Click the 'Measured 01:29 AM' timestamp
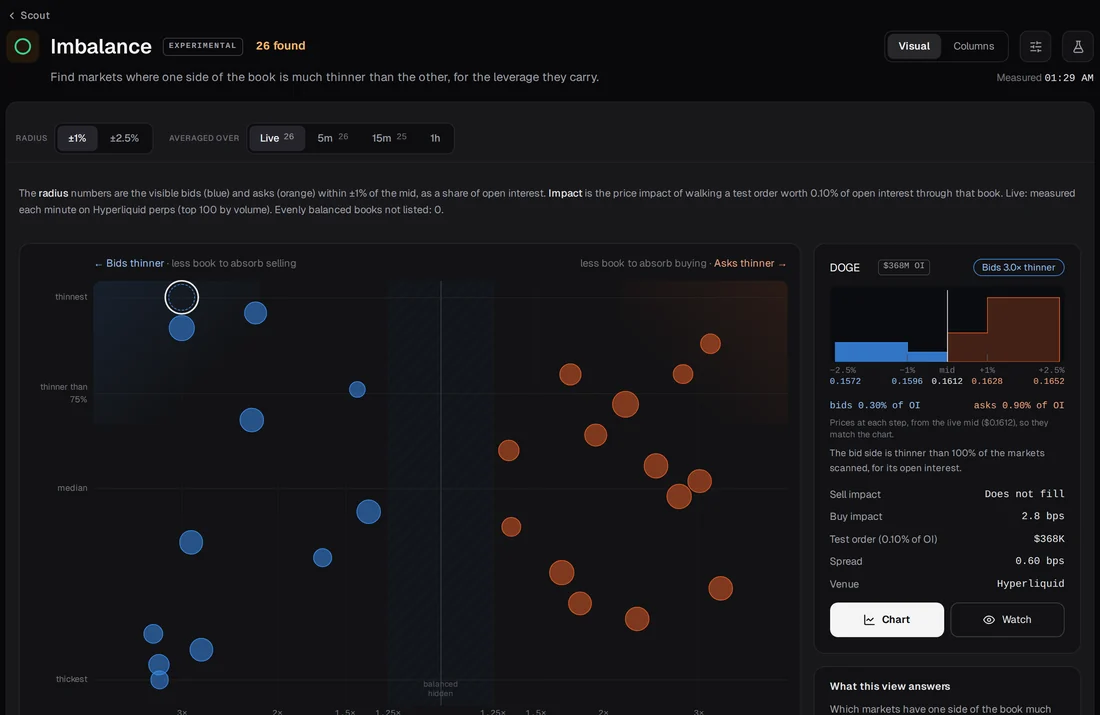The width and height of the screenshot is (1100, 715). [1045, 77]
